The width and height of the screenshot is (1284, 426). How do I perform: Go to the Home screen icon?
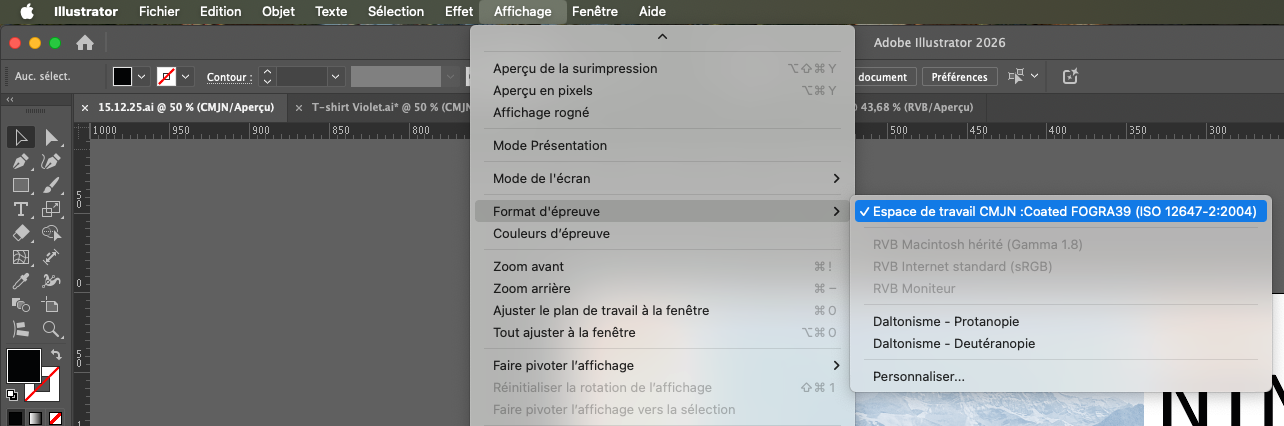pyautogui.click(x=86, y=43)
